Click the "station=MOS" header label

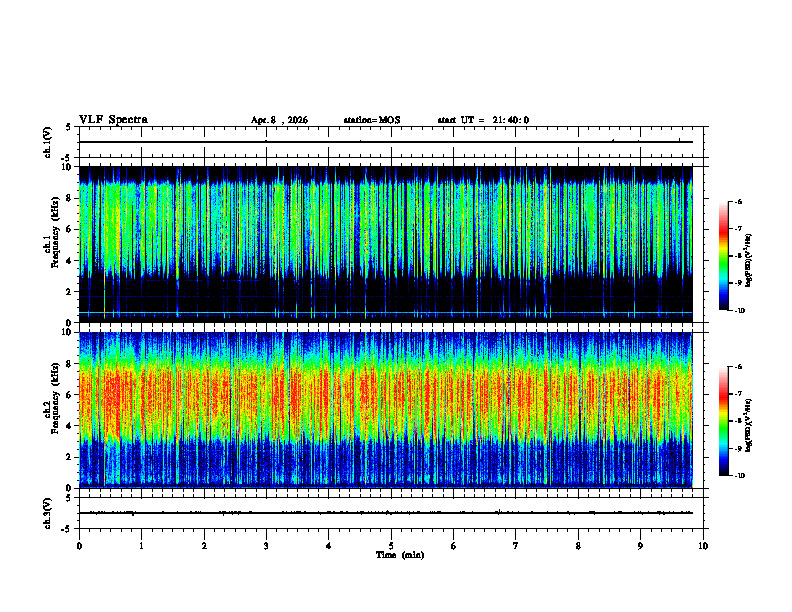[372, 120]
